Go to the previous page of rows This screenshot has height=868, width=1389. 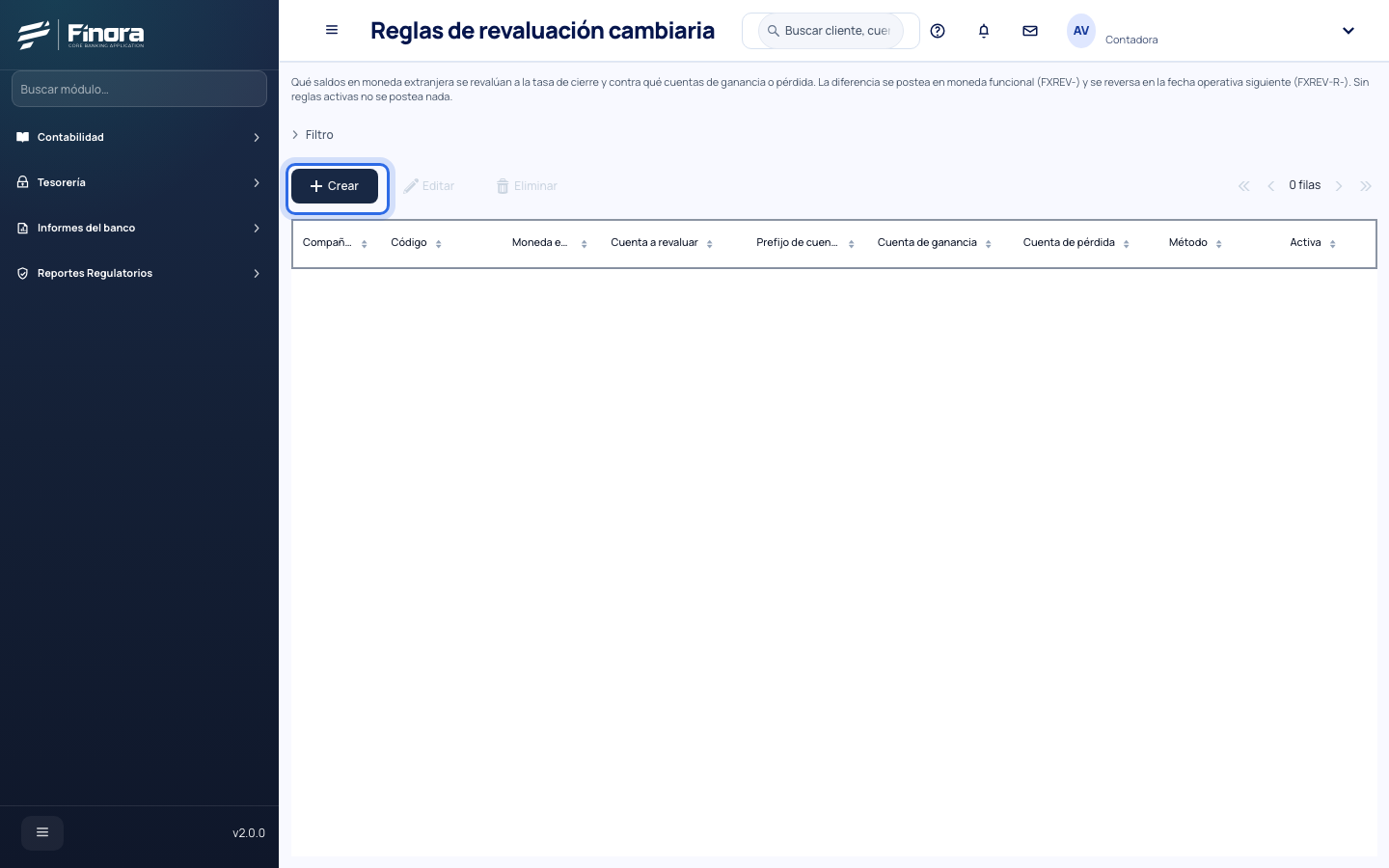[x=1271, y=186]
